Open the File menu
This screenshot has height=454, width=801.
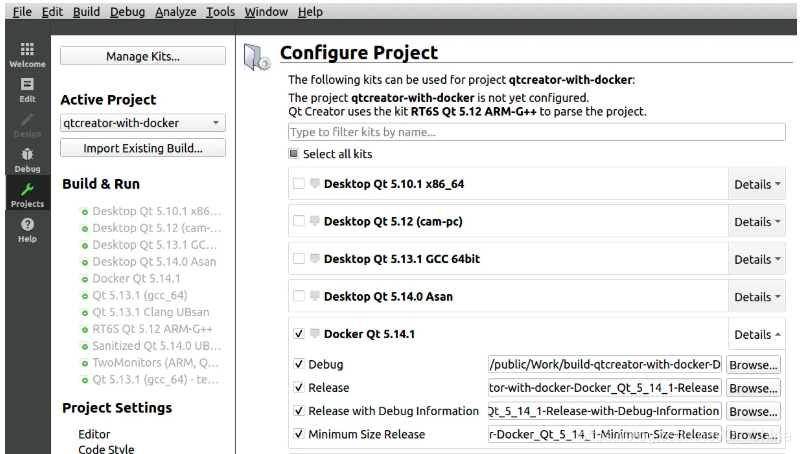[x=22, y=12]
